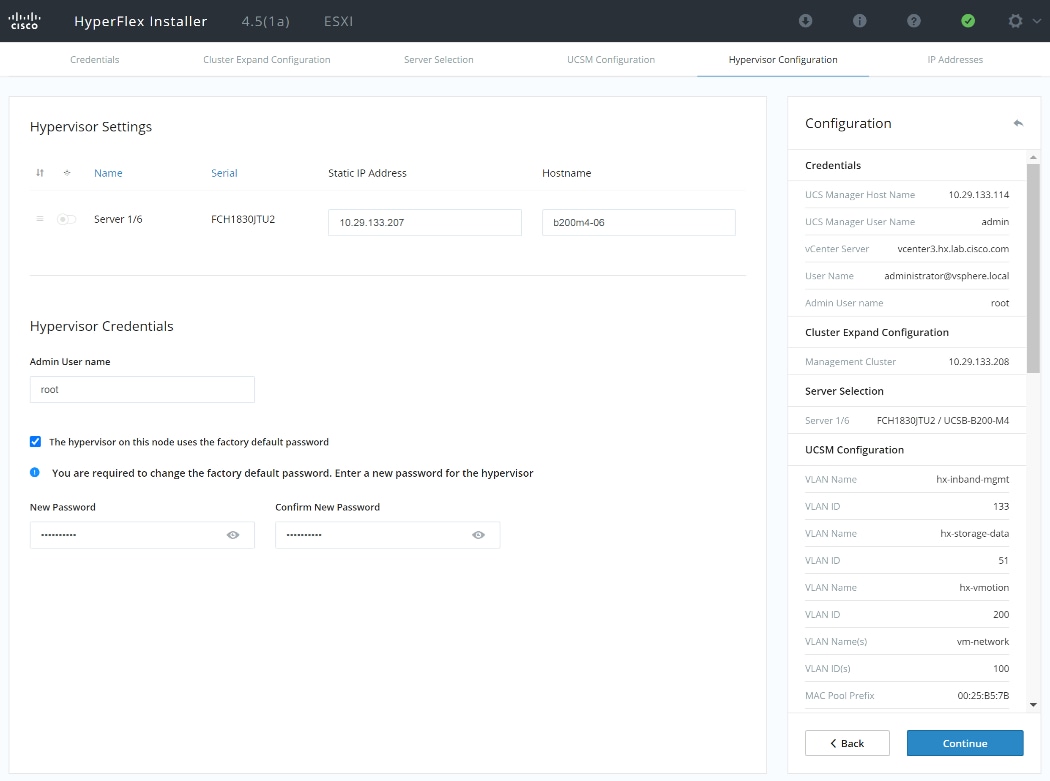Click the Back button

click(x=847, y=743)
